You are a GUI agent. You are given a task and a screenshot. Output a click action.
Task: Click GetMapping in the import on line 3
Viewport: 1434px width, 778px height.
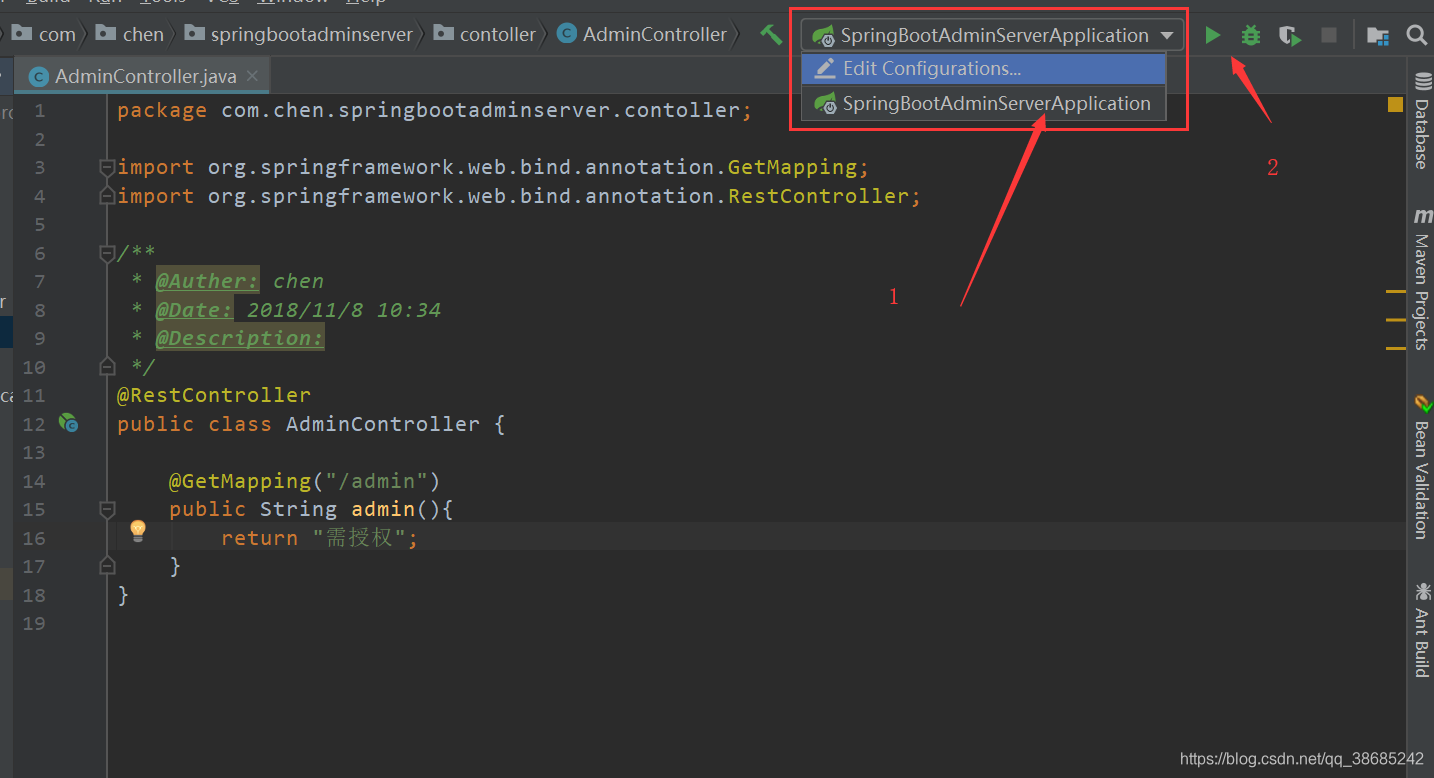point(792,167)
